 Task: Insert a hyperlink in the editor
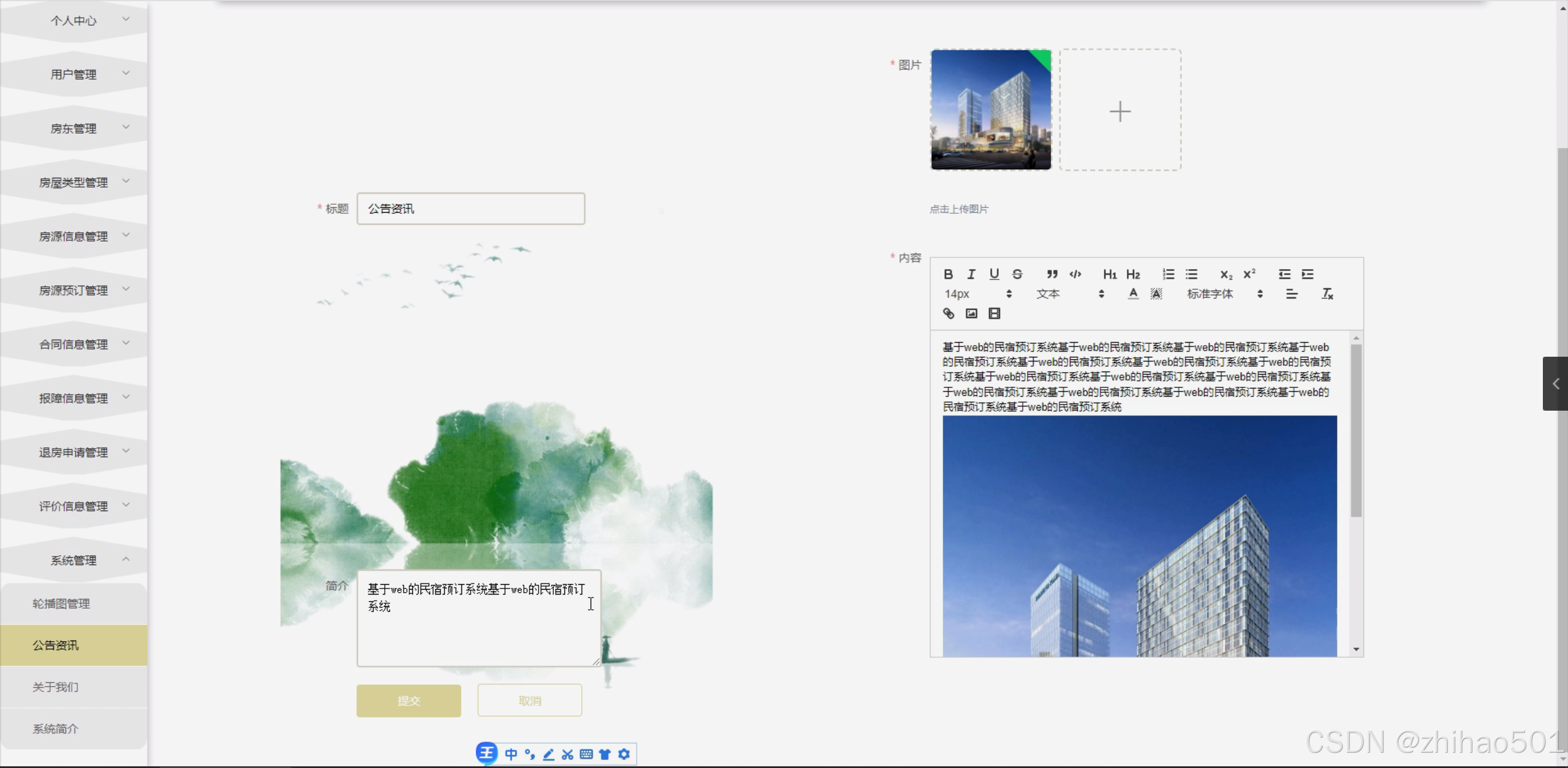(x=949, y=314)
